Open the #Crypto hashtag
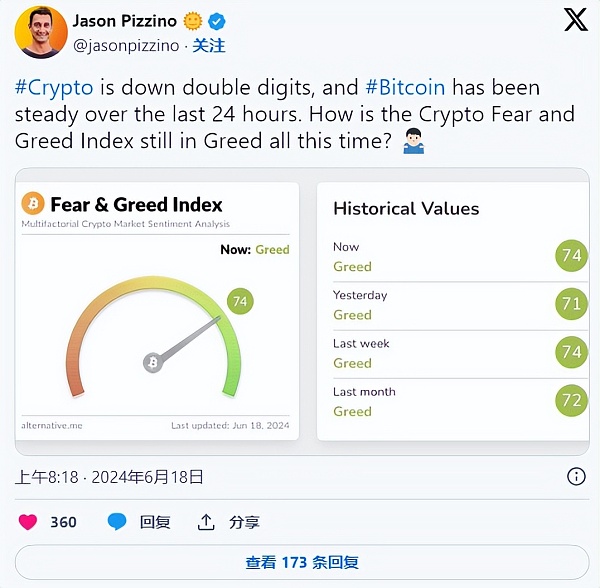Image resolution: width=600 pixels, height=588 pixels. click(x=53, y=88)
